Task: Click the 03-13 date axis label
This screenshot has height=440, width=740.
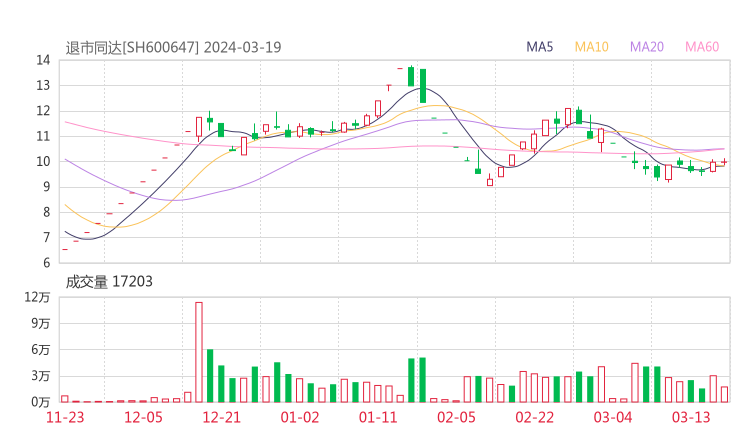Action: tap(691, 417)
